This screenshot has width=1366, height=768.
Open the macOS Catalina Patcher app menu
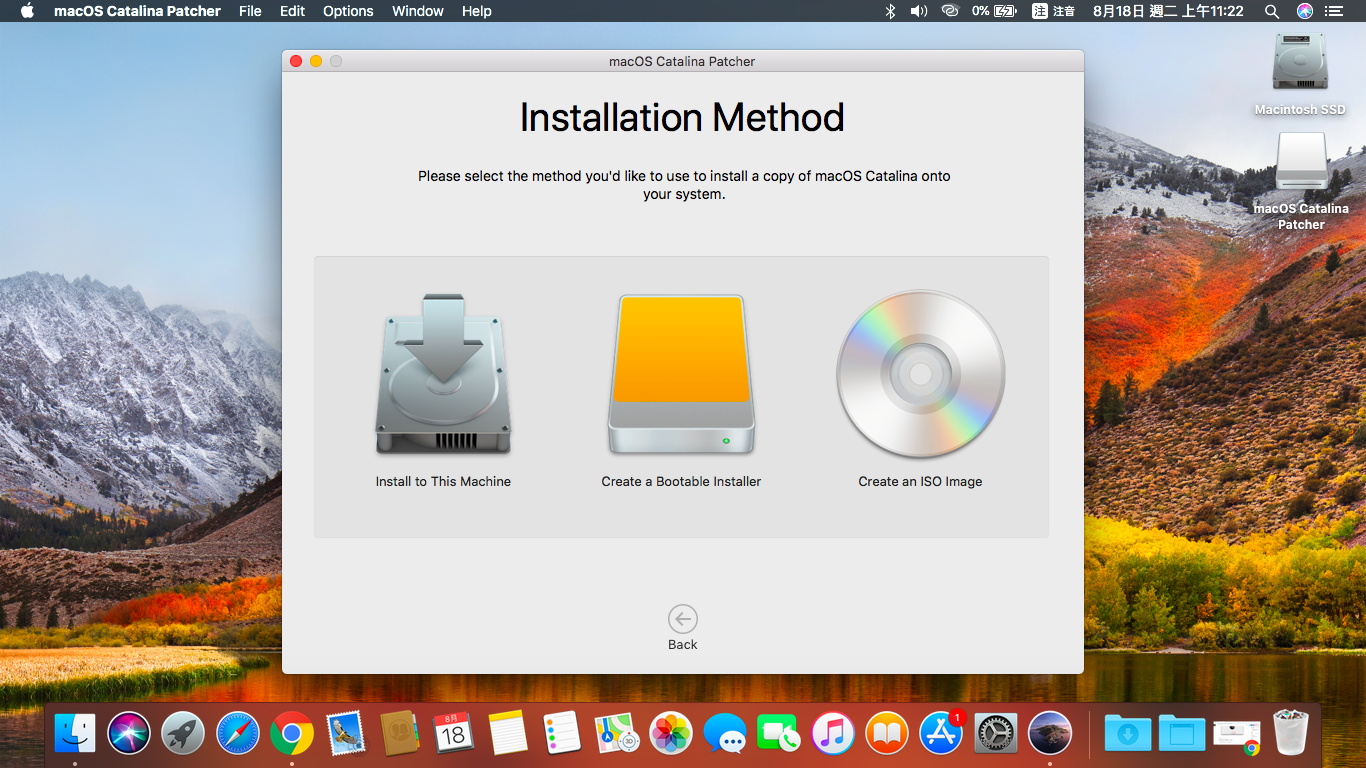pyautogui.click(x=137, y=11)
